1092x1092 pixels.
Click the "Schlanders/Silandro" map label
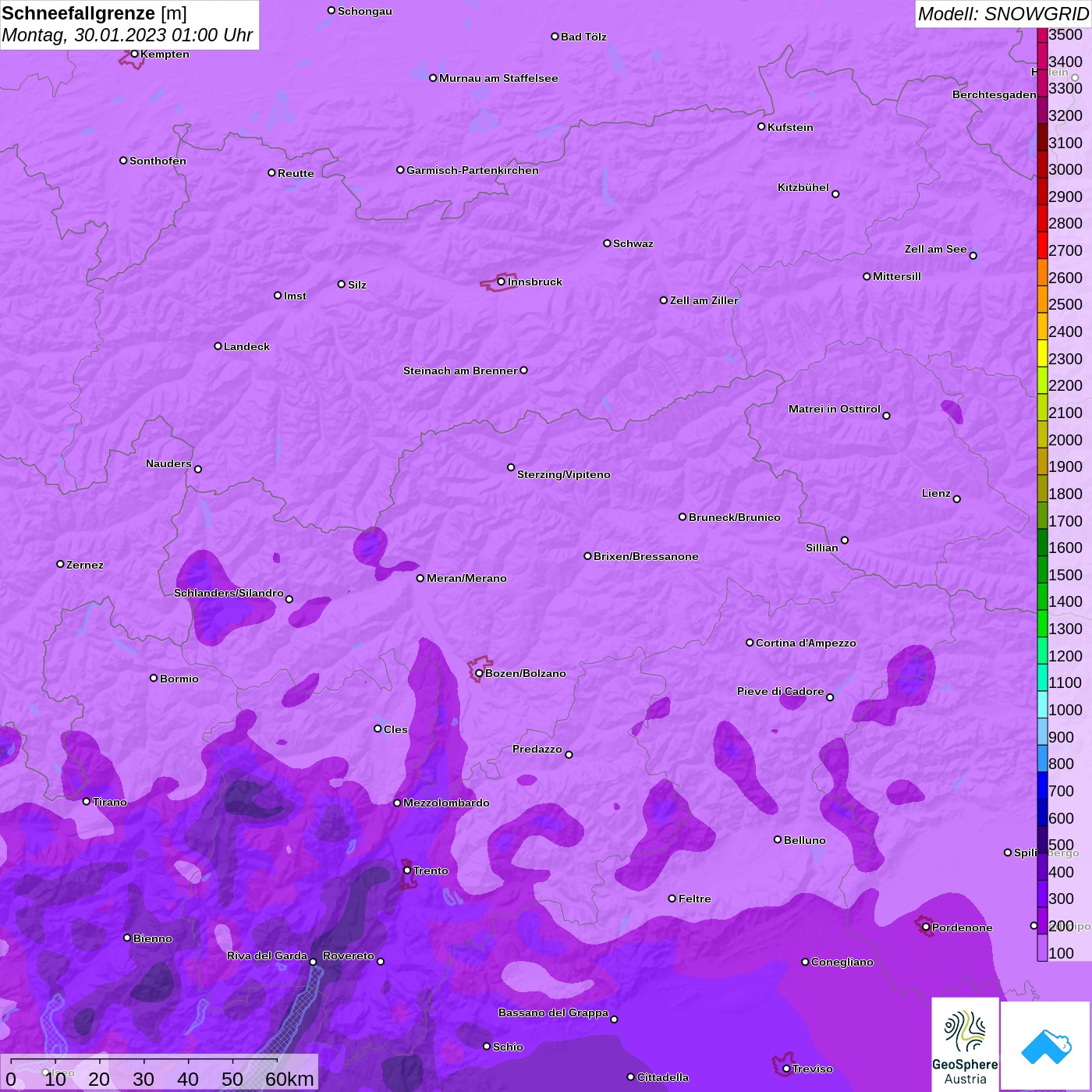click(x=229, y=593)
